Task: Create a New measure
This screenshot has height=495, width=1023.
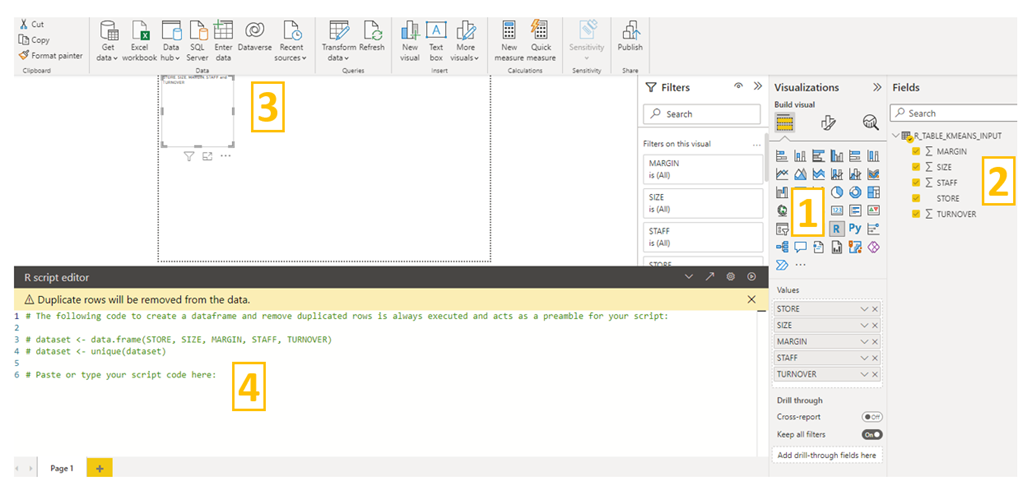Action: point(510,40)
